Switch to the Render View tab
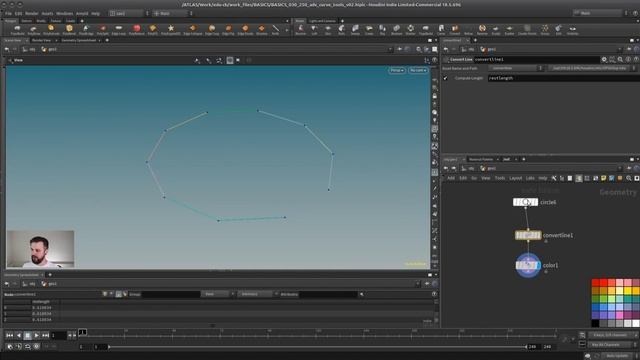The width and height of the screenshot is (640, 360). click(41, 40)
